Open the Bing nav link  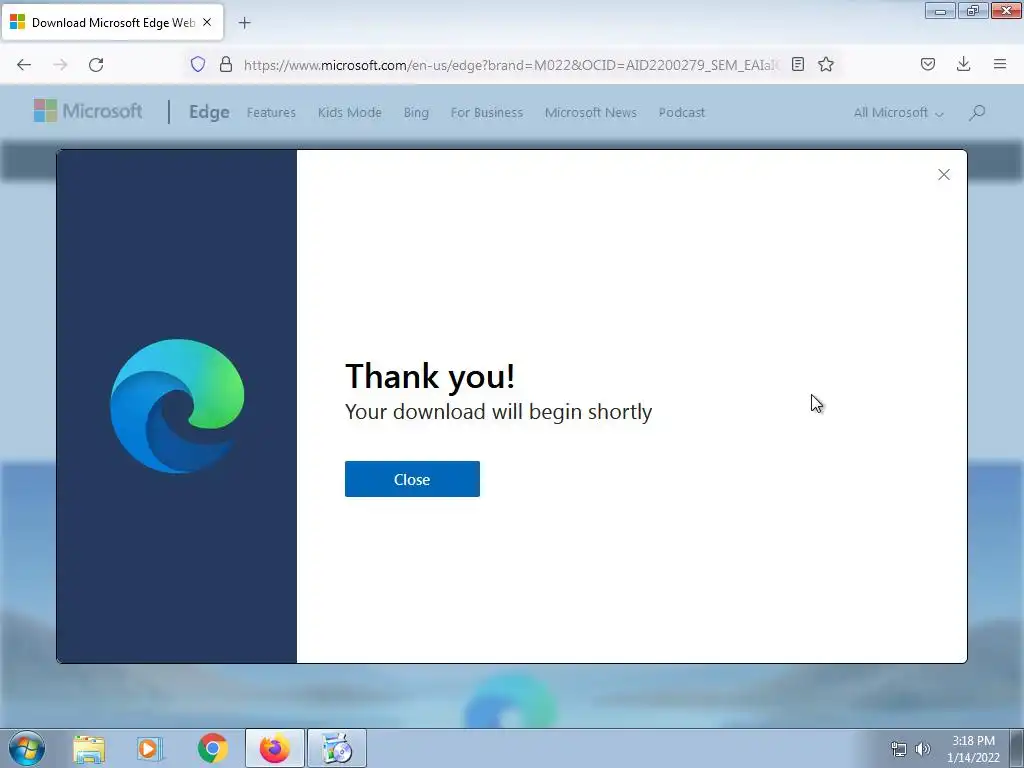click(x=416, y=112)
